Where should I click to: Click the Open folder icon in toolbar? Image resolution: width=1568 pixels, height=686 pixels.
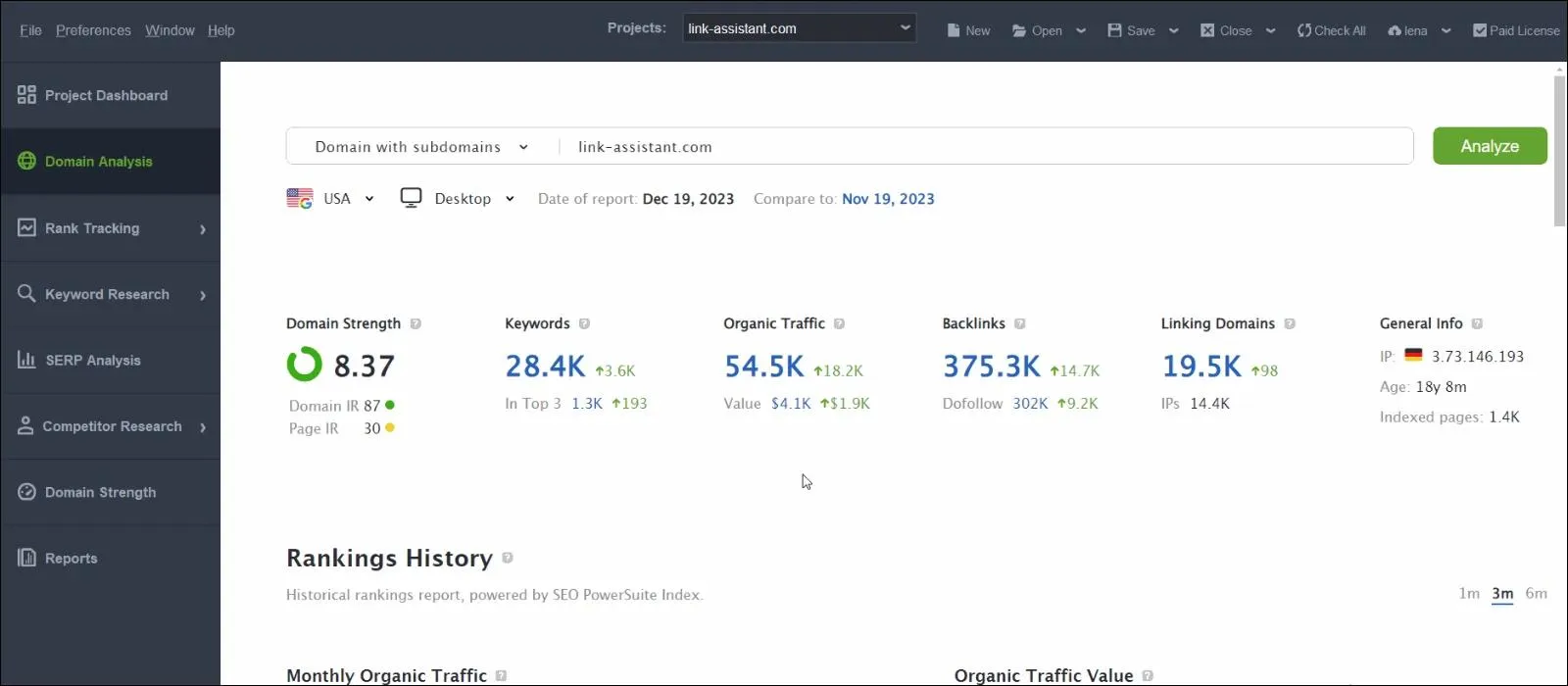[1019, 30]
